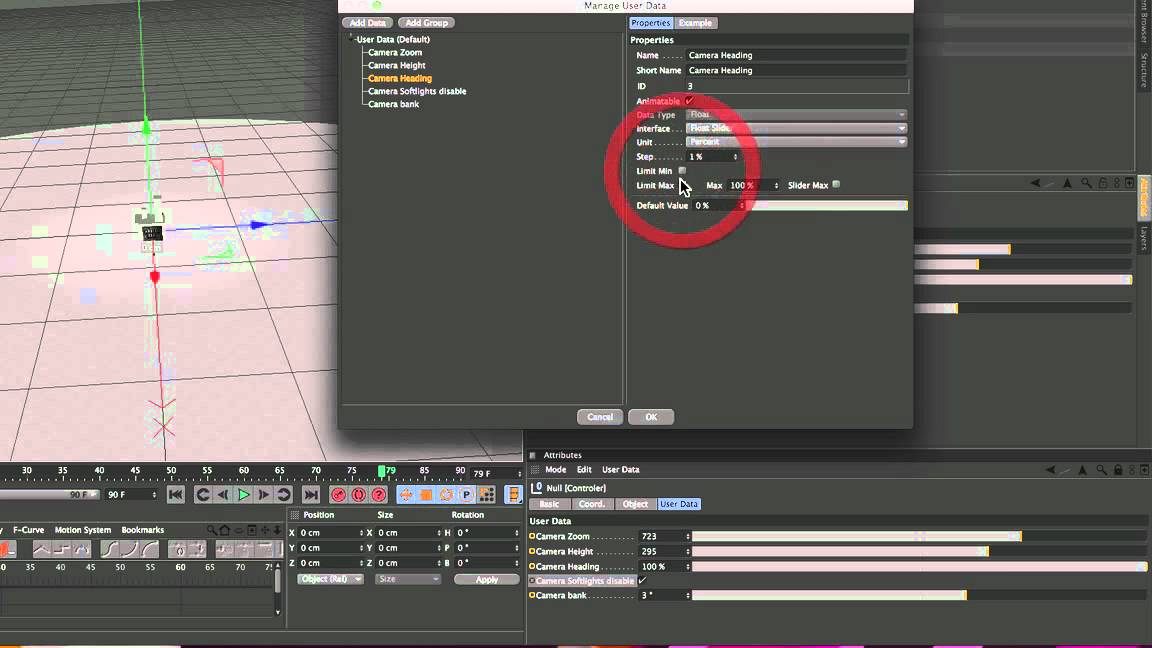Click Cancel in Manage User Data
The height and width of the screenshot is (648, 1152).
coord(600,417)
